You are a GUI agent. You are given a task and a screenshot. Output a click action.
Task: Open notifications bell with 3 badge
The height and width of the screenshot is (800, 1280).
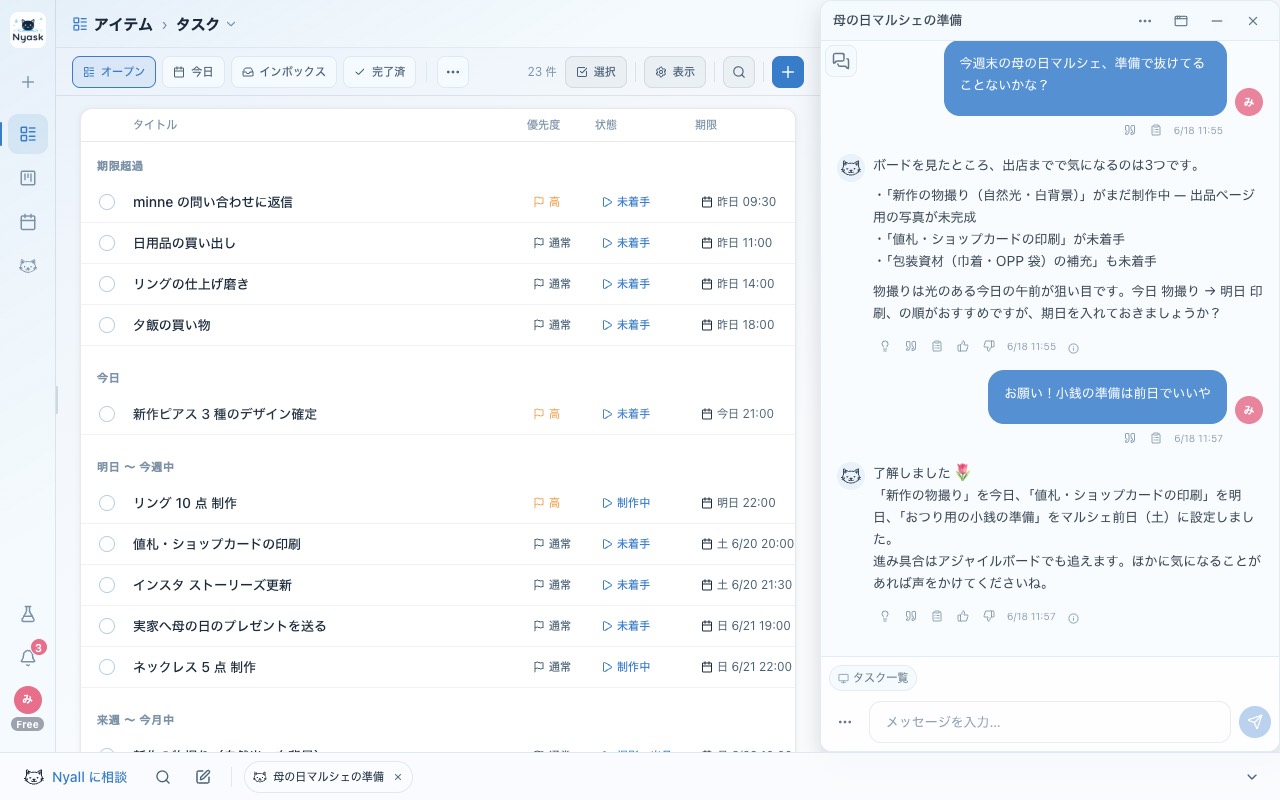(28, 657)
